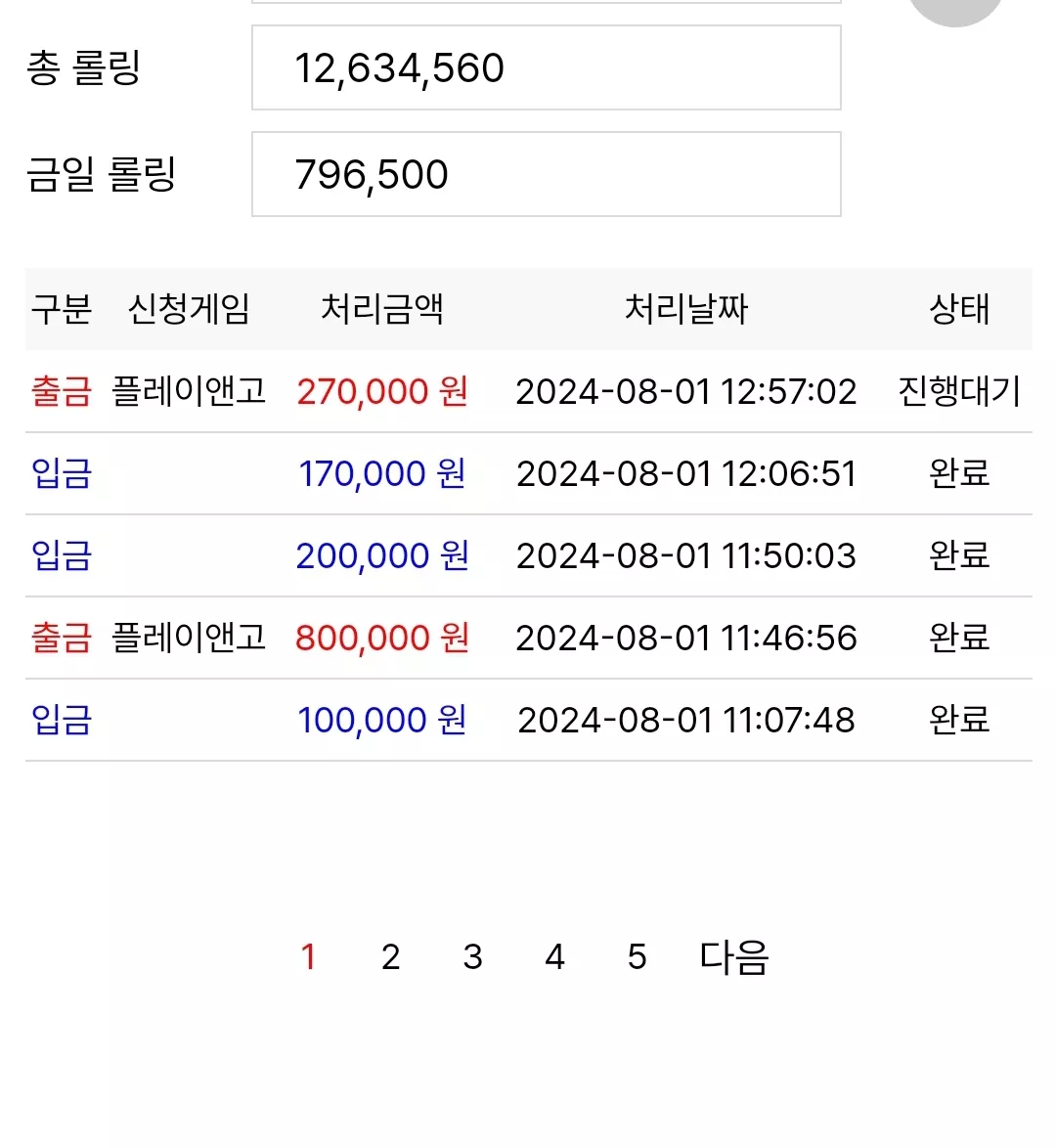Open the 다음 next pages link
Viewport: 1056px width, 1148px height.
733,957
